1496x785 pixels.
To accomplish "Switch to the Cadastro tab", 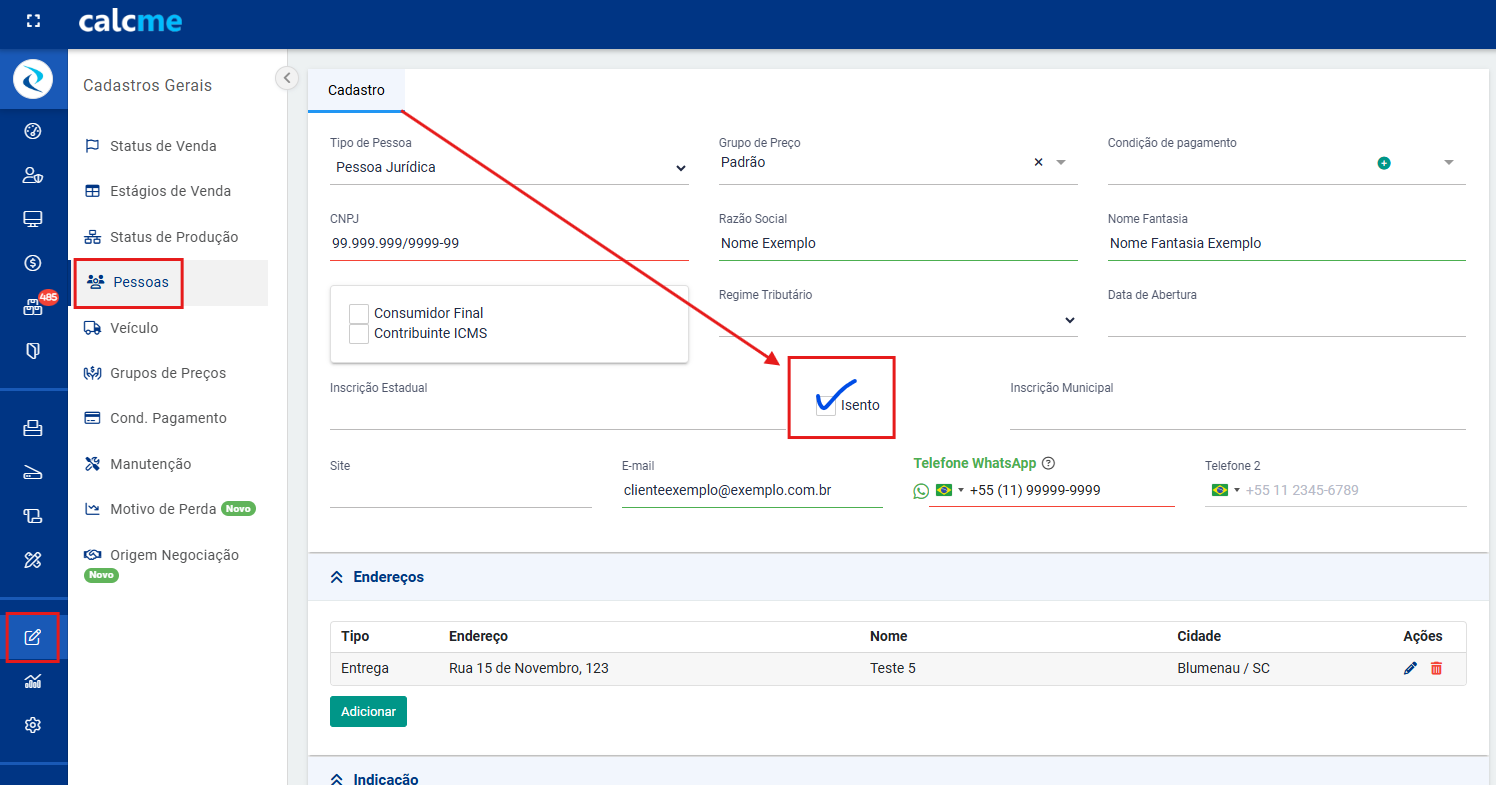I will [x=356, y=90].
